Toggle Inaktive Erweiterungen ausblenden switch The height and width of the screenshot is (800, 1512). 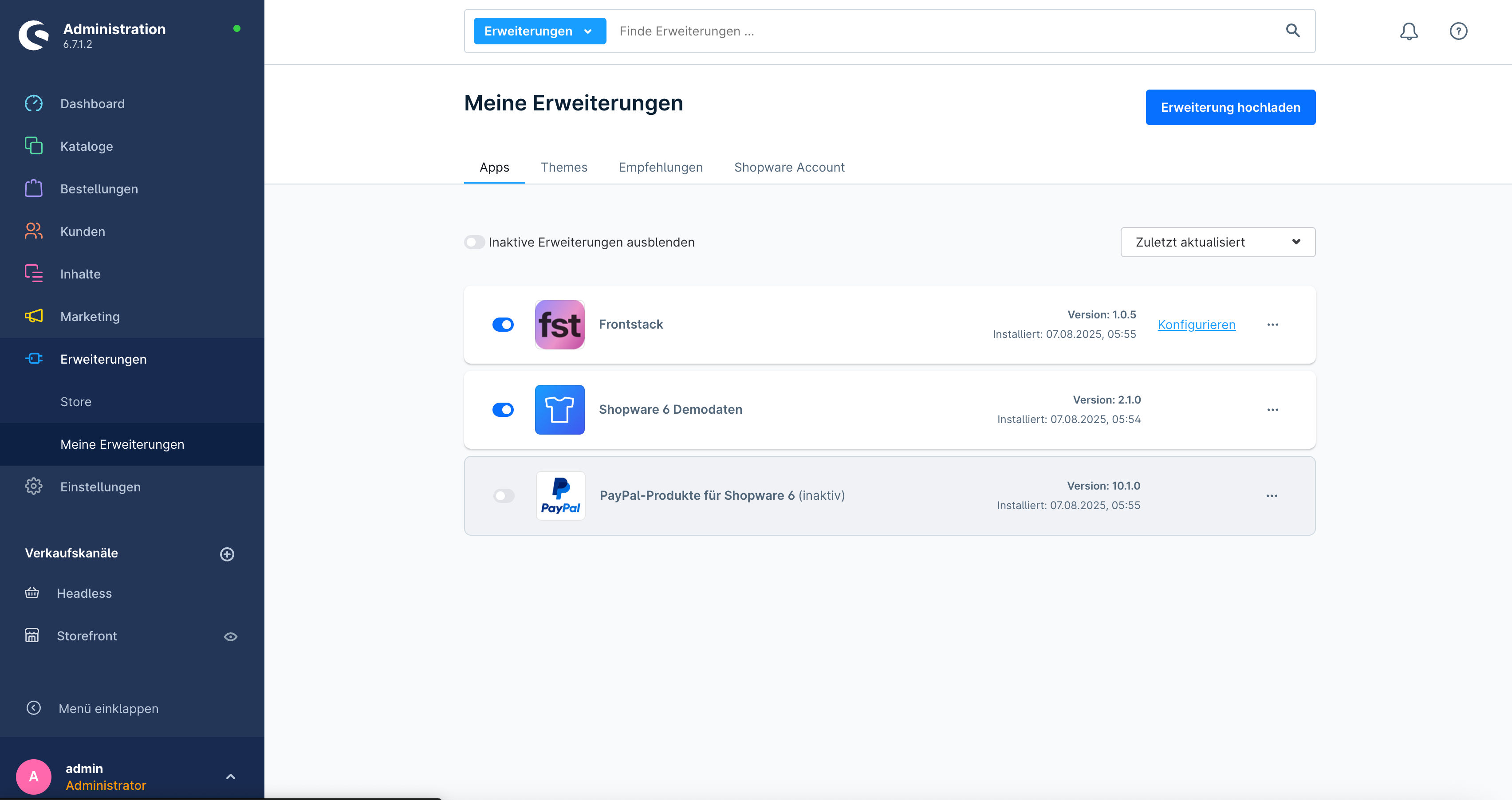pos(474,242)
